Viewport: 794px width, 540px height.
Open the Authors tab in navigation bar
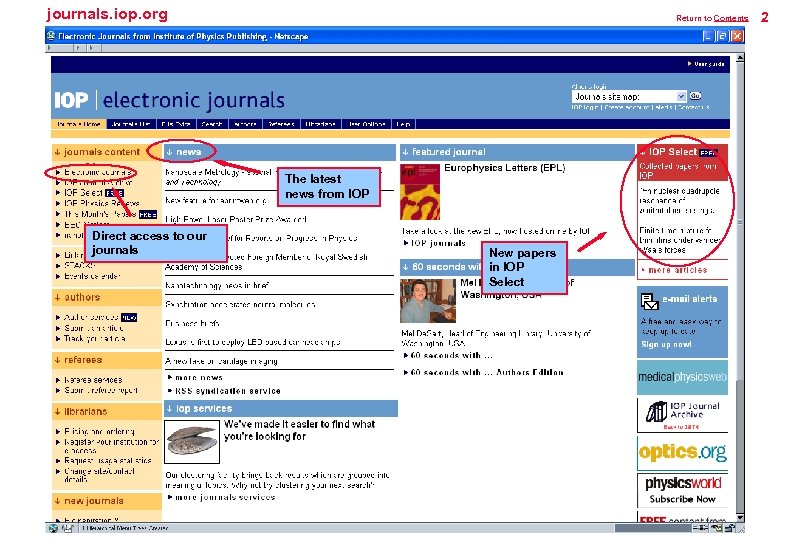[x=246, y=124]
